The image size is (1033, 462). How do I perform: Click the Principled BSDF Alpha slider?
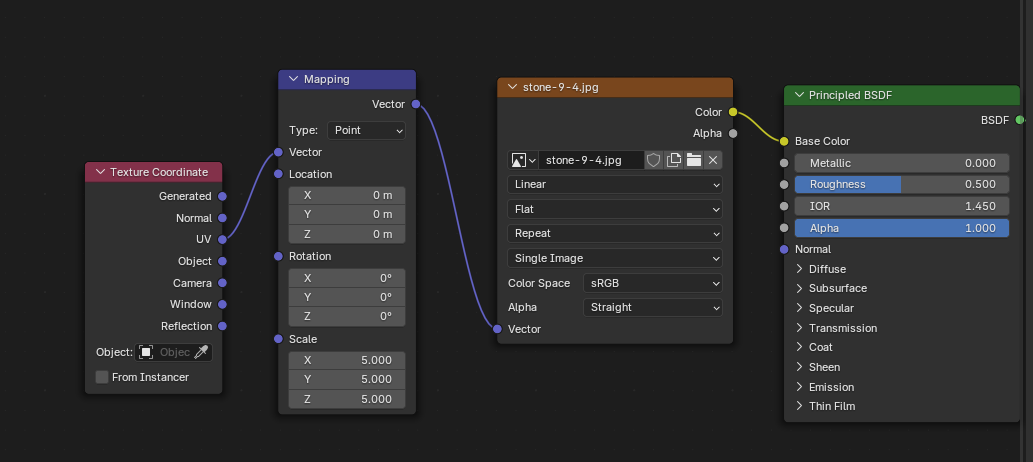pyautogui.click(x=902, y=228)
